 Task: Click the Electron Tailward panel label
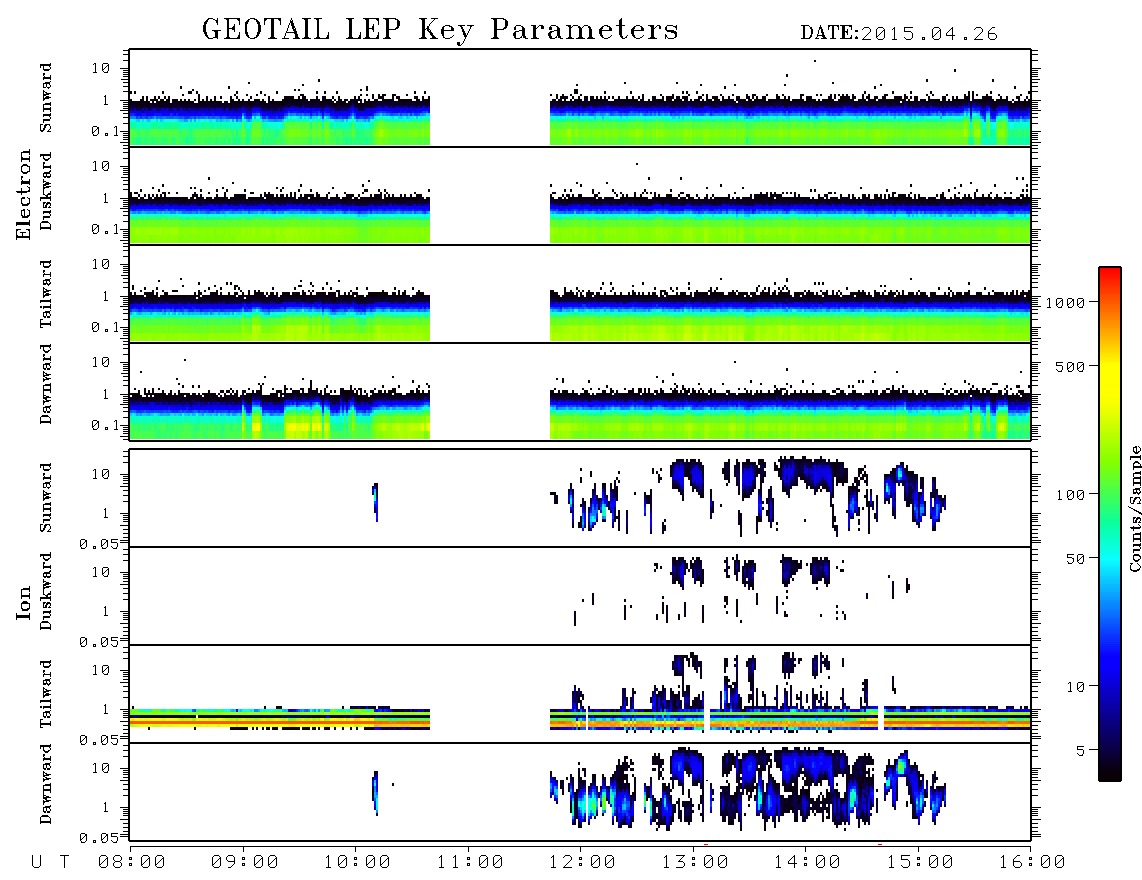click(46, 294)
